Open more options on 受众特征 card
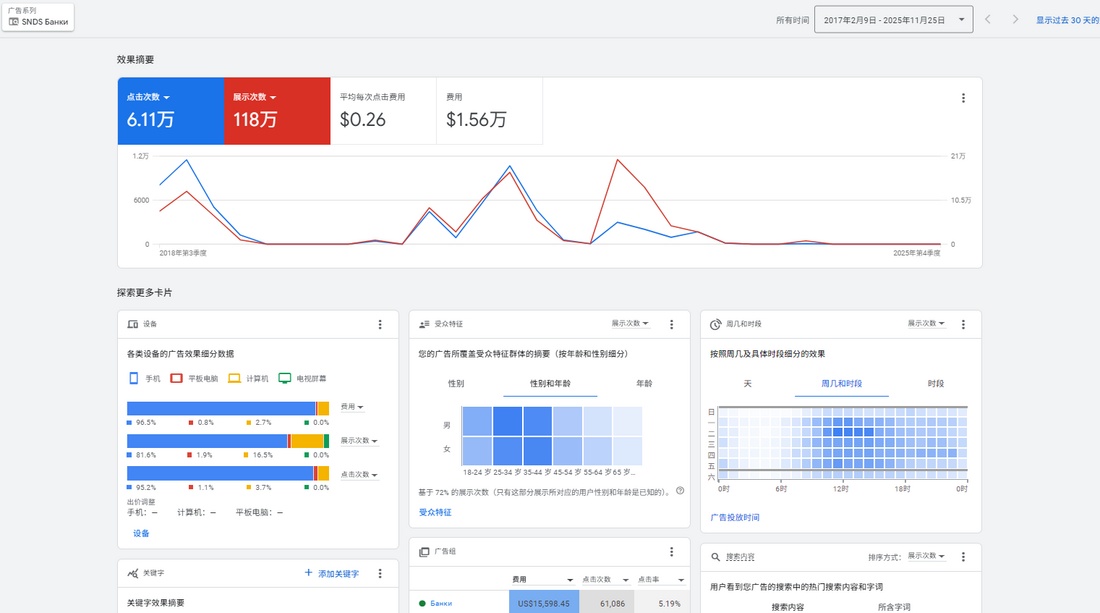The image size is (1100, 613). click(x=672, y=325)
